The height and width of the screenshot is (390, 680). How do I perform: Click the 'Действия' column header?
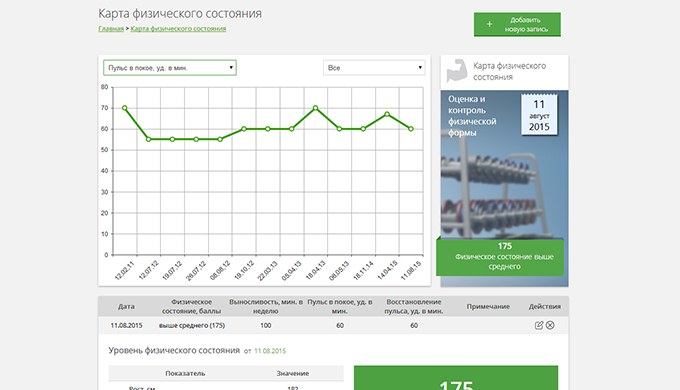pyautogui.click(x=545, y=306)
